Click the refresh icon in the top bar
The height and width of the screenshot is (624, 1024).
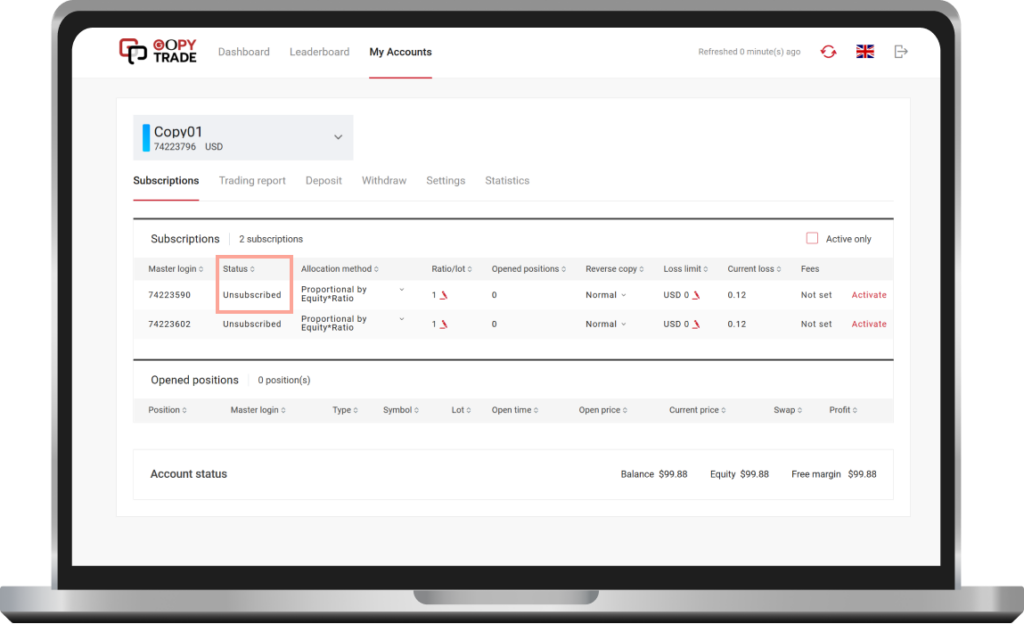click(x=828, y=51)
